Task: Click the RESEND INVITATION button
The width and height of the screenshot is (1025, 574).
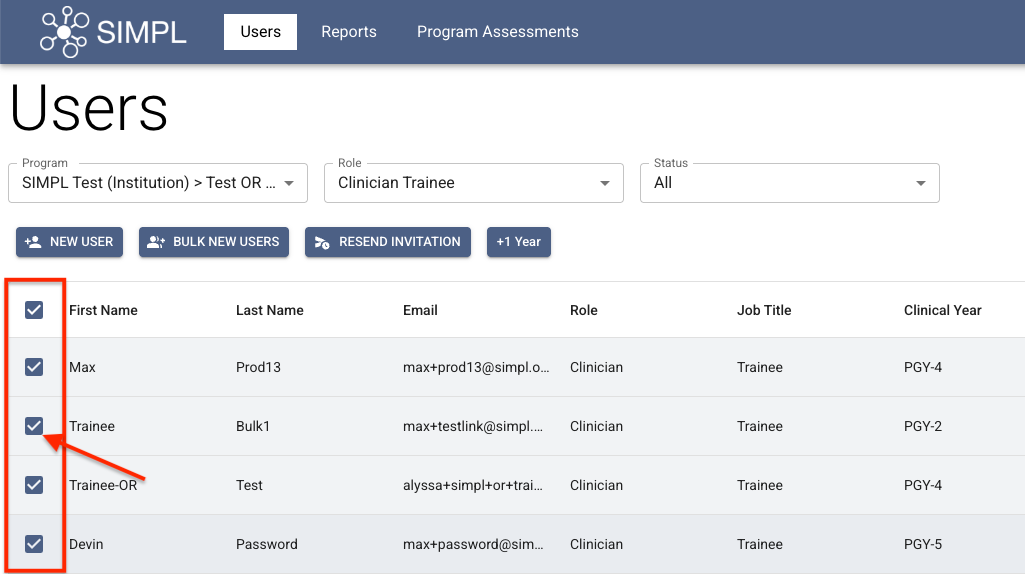Action: [388, 242]
